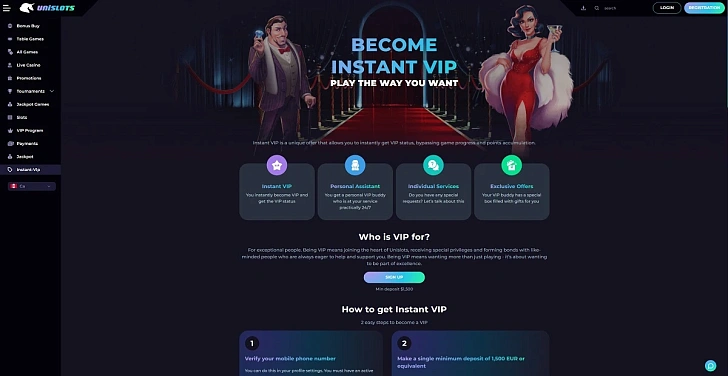Click the download icon in header
728x376 pixels.
pyautogui.click(x=584, y=8)
